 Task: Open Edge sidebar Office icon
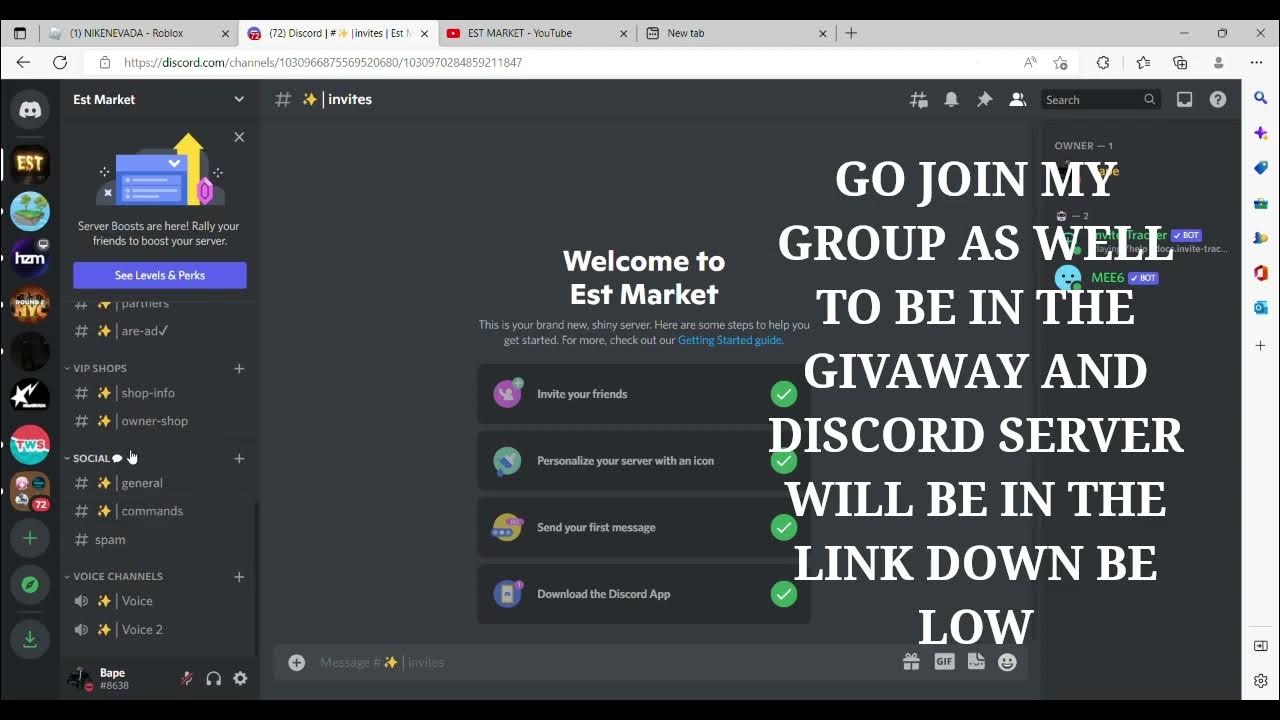[1260, 272]
